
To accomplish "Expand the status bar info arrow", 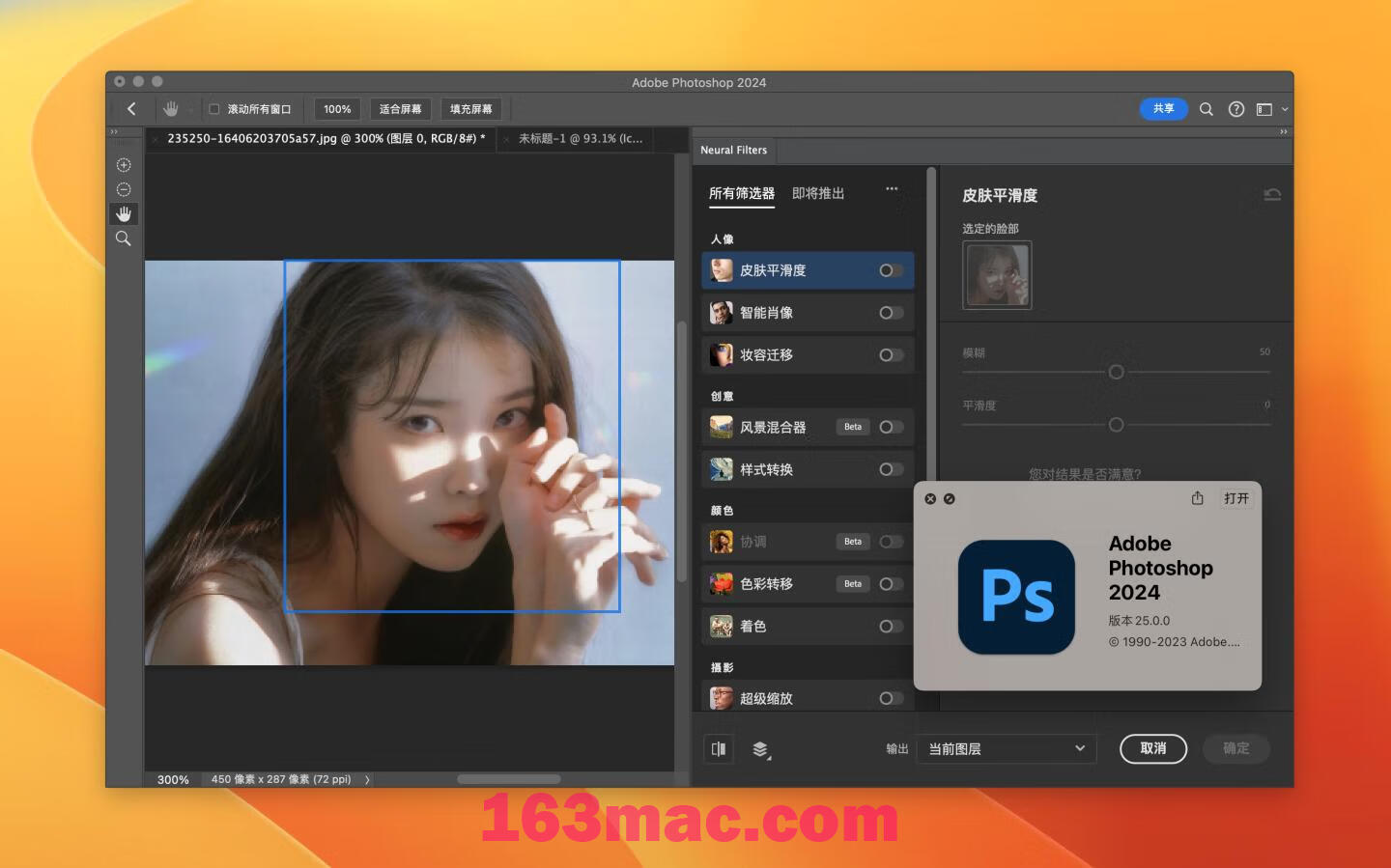I will [x=367, y=779].
